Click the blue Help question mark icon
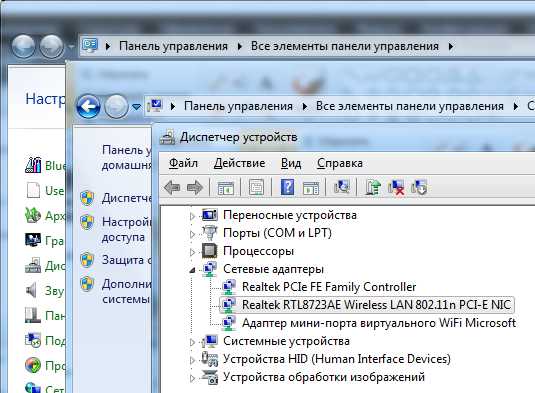The height and width of the screenshot is (393, 535). click(x=287, y=187)
